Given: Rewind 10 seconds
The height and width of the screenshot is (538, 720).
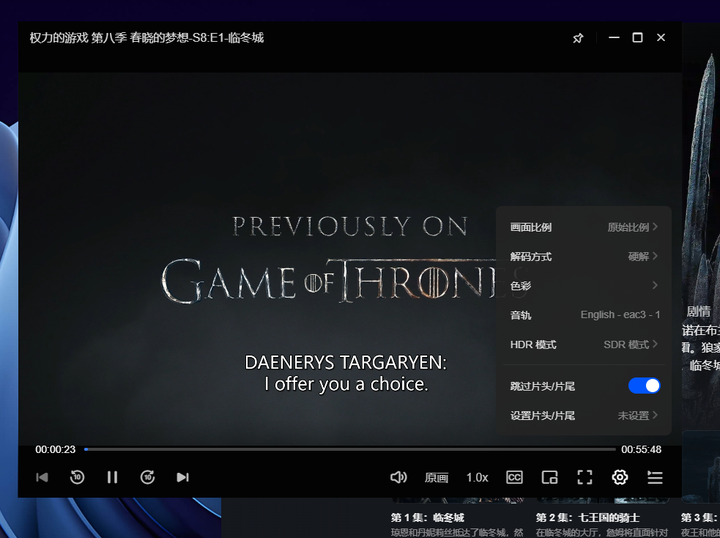Looking at the screenshot, I should tap(77, 478).
